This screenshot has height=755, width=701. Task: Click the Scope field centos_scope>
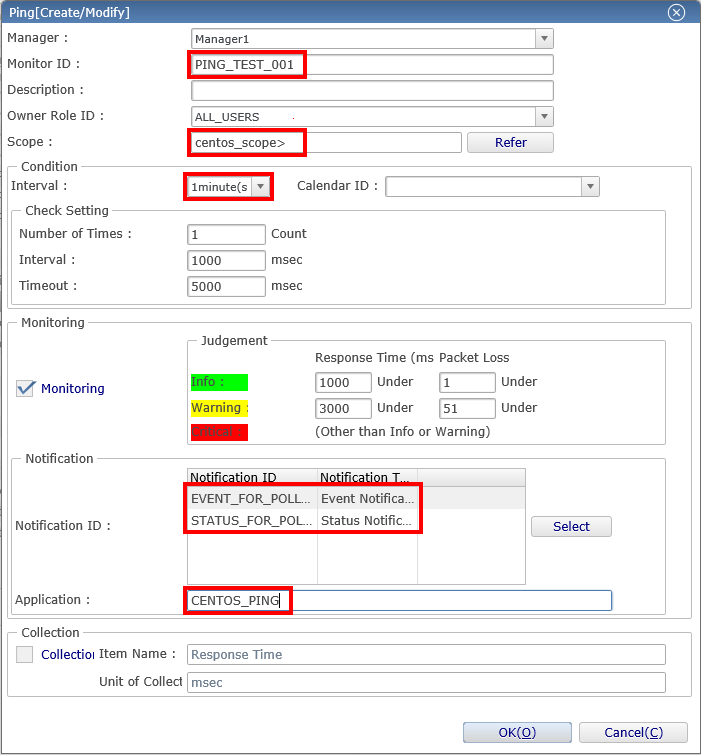point(326,143)
